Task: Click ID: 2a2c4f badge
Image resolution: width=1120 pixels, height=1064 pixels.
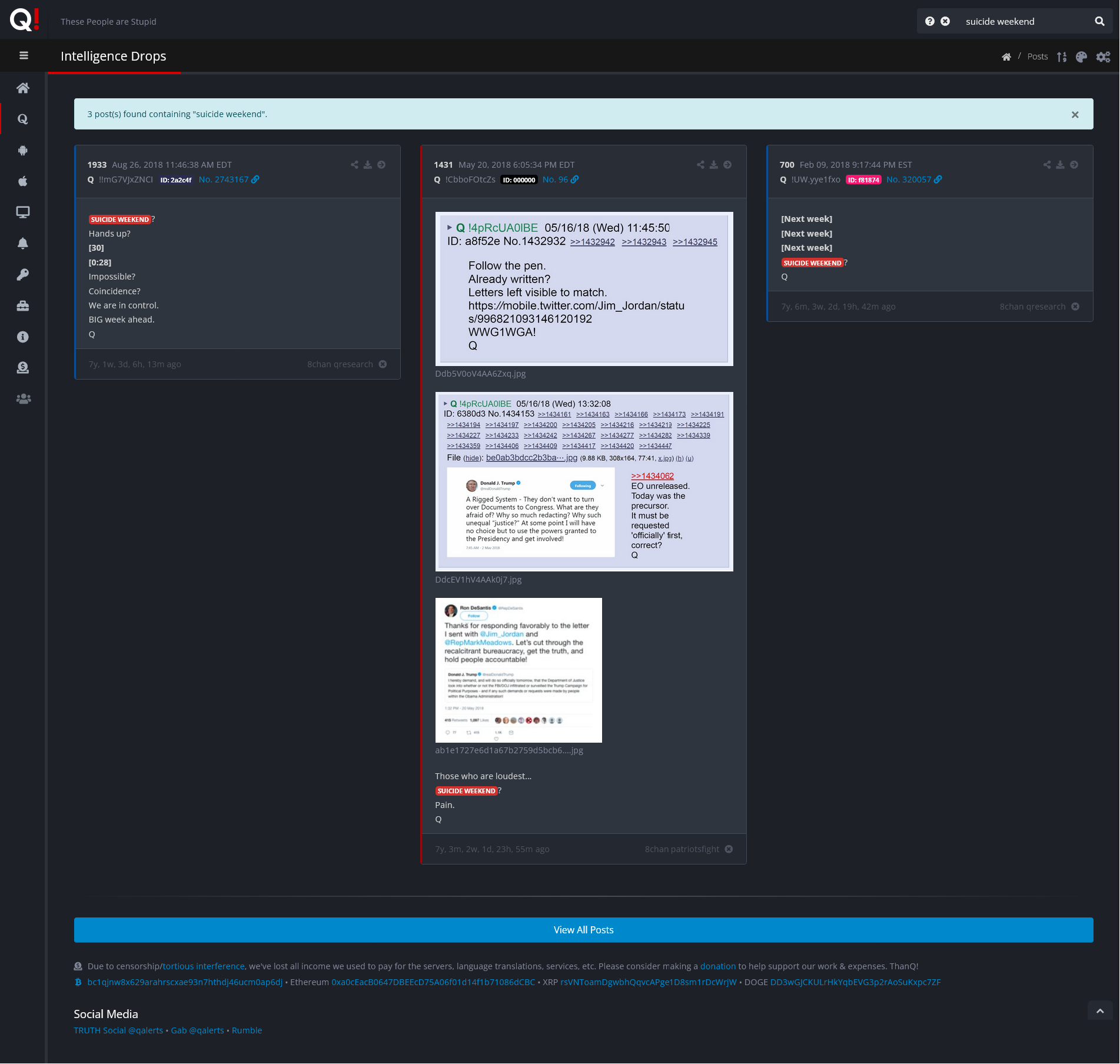Action: pyautogui.click(x=176, y=180)
